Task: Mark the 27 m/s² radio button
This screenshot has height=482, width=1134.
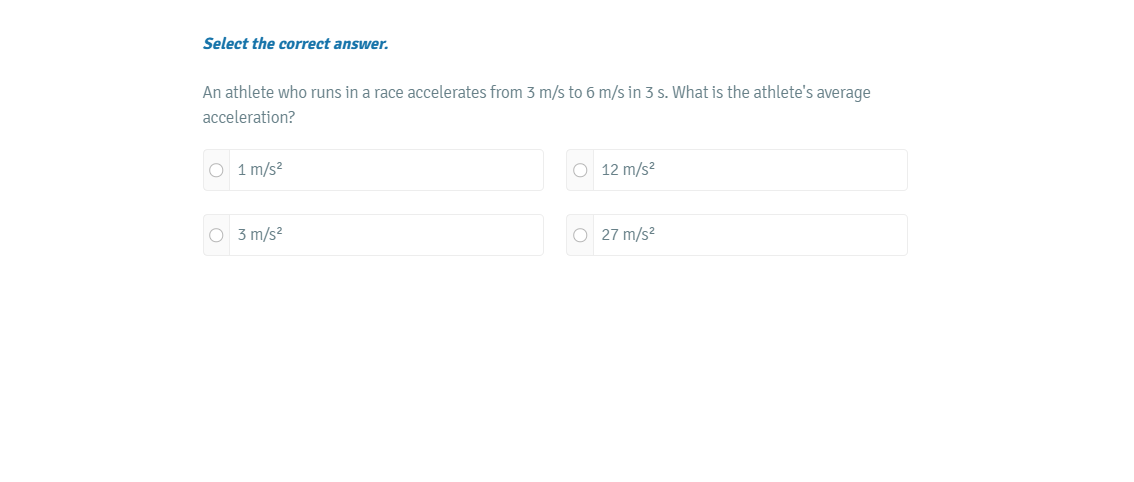Action: pyautogui.click(x=580, y=235)
